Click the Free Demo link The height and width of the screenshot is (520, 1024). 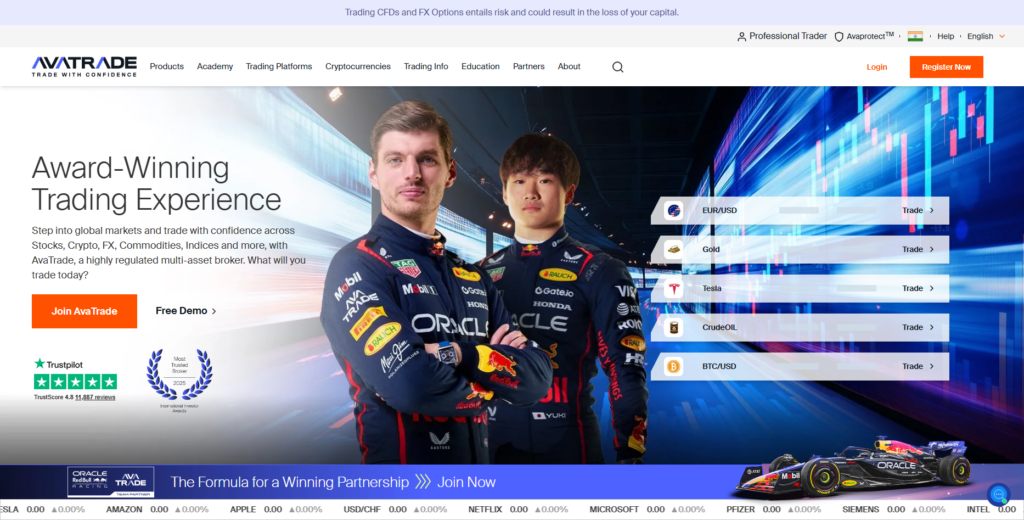click(x=186, y=311)
